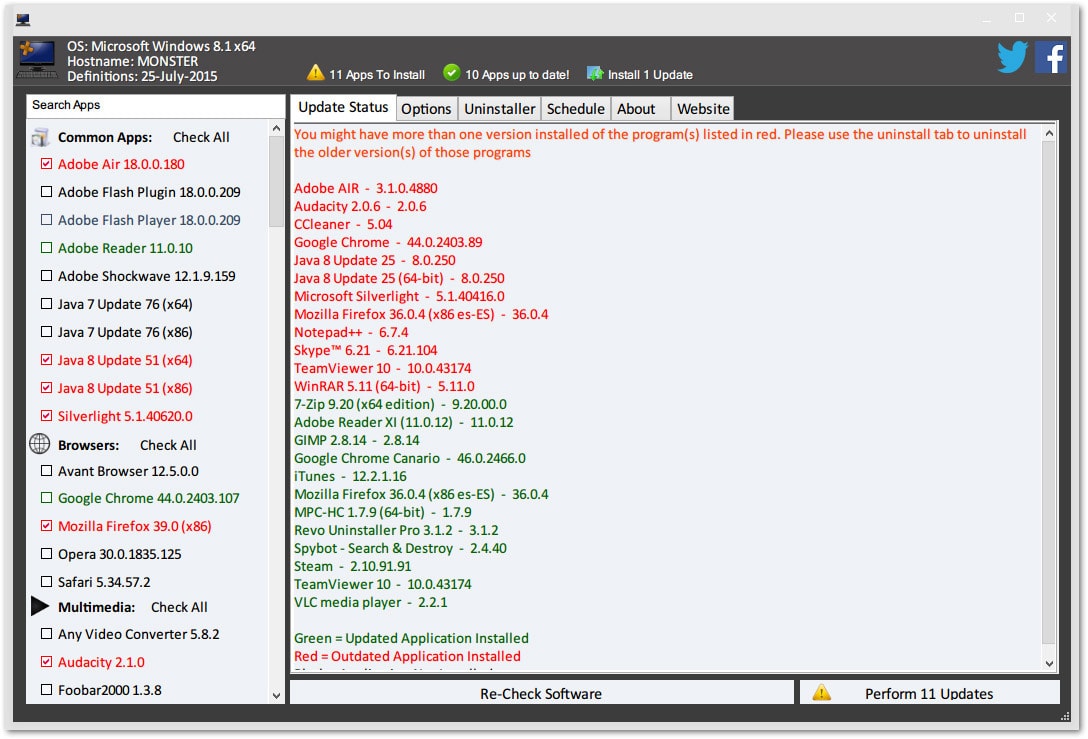Screen dimensions: 1088x739
Task: Click the green checkmark icon for up-to-date apps
Action: pyautogui.click(x=452, y=72)
